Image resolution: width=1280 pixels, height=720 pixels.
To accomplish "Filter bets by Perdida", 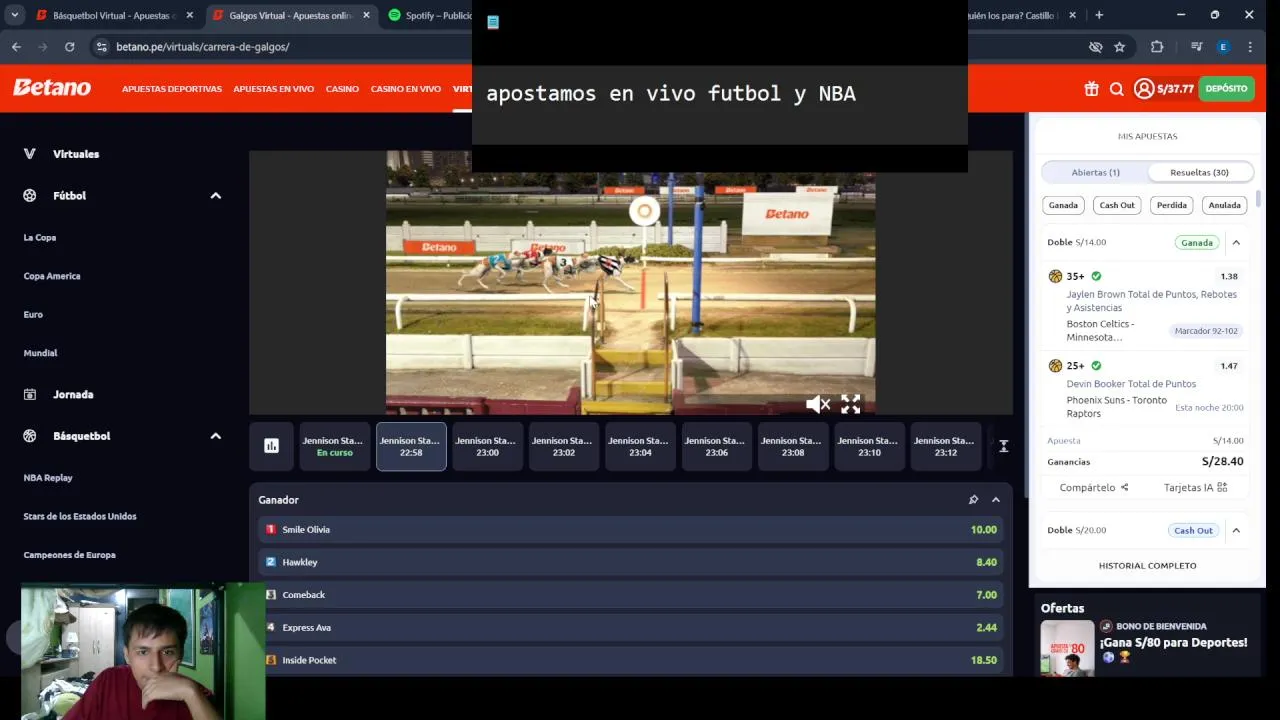I will [x=1171, y=205].
